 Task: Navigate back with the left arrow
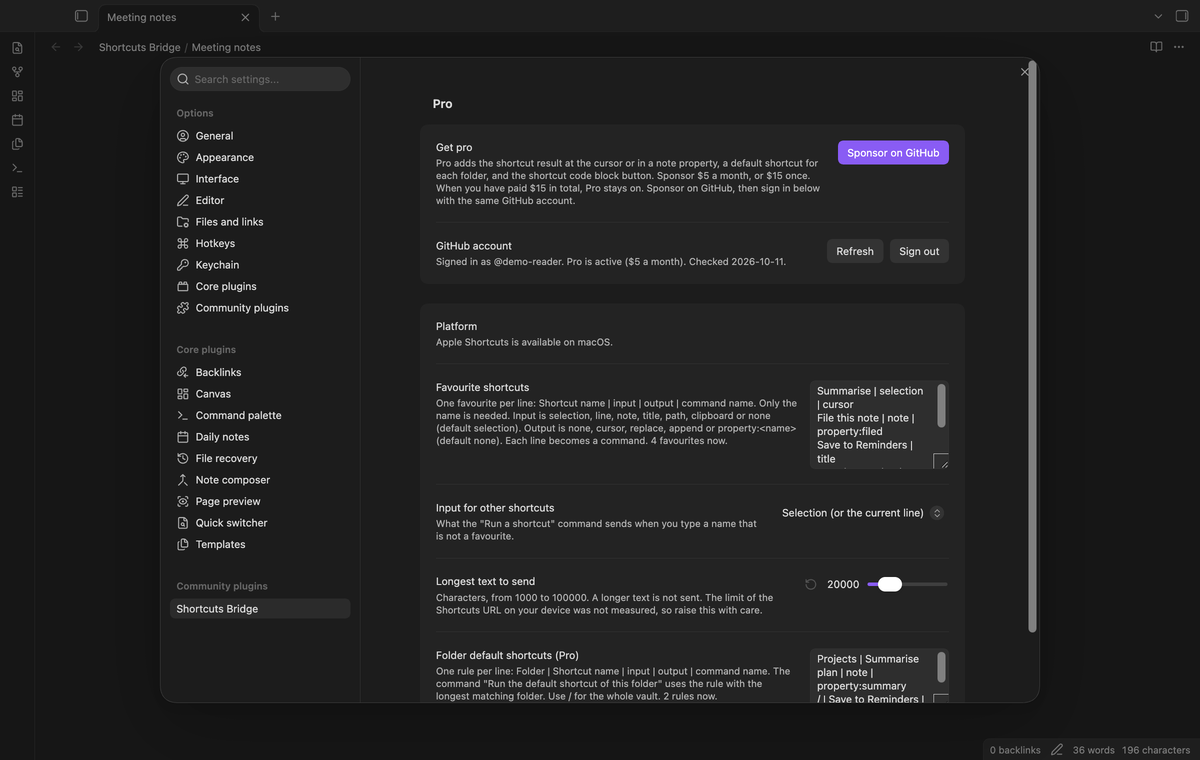click(x=56, y=47)
